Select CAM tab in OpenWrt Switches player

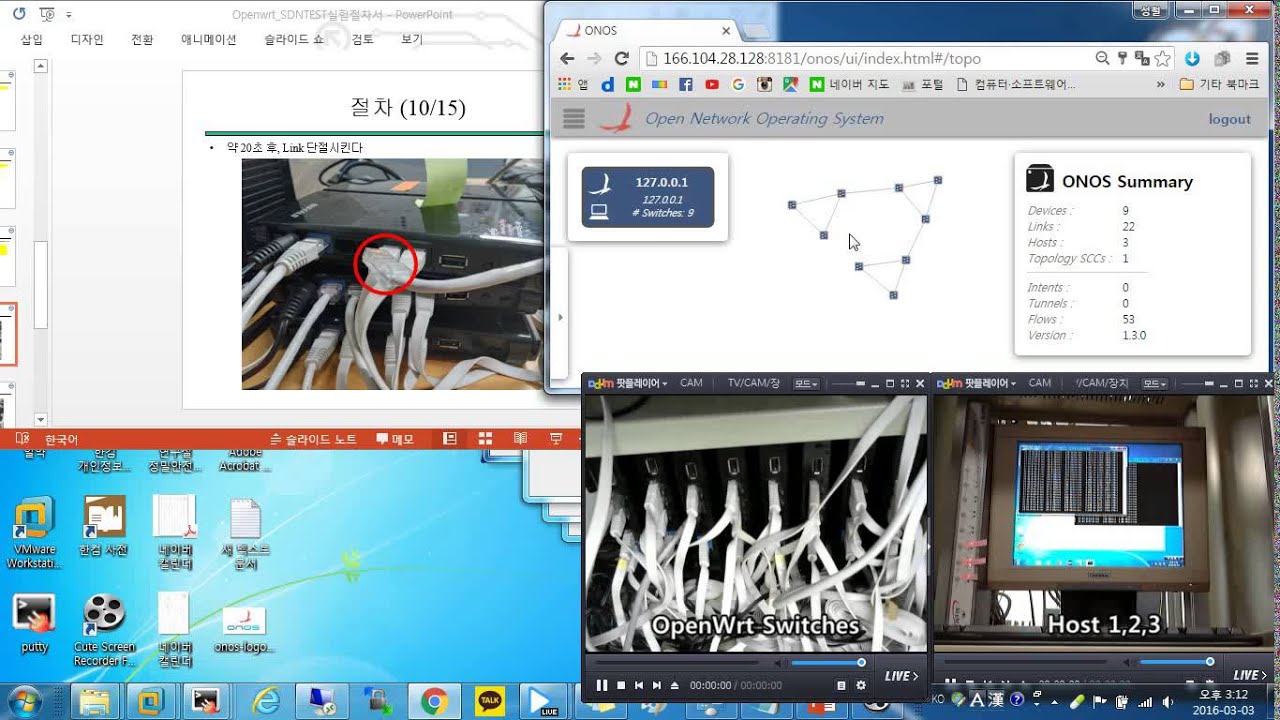tap(691, 383)
